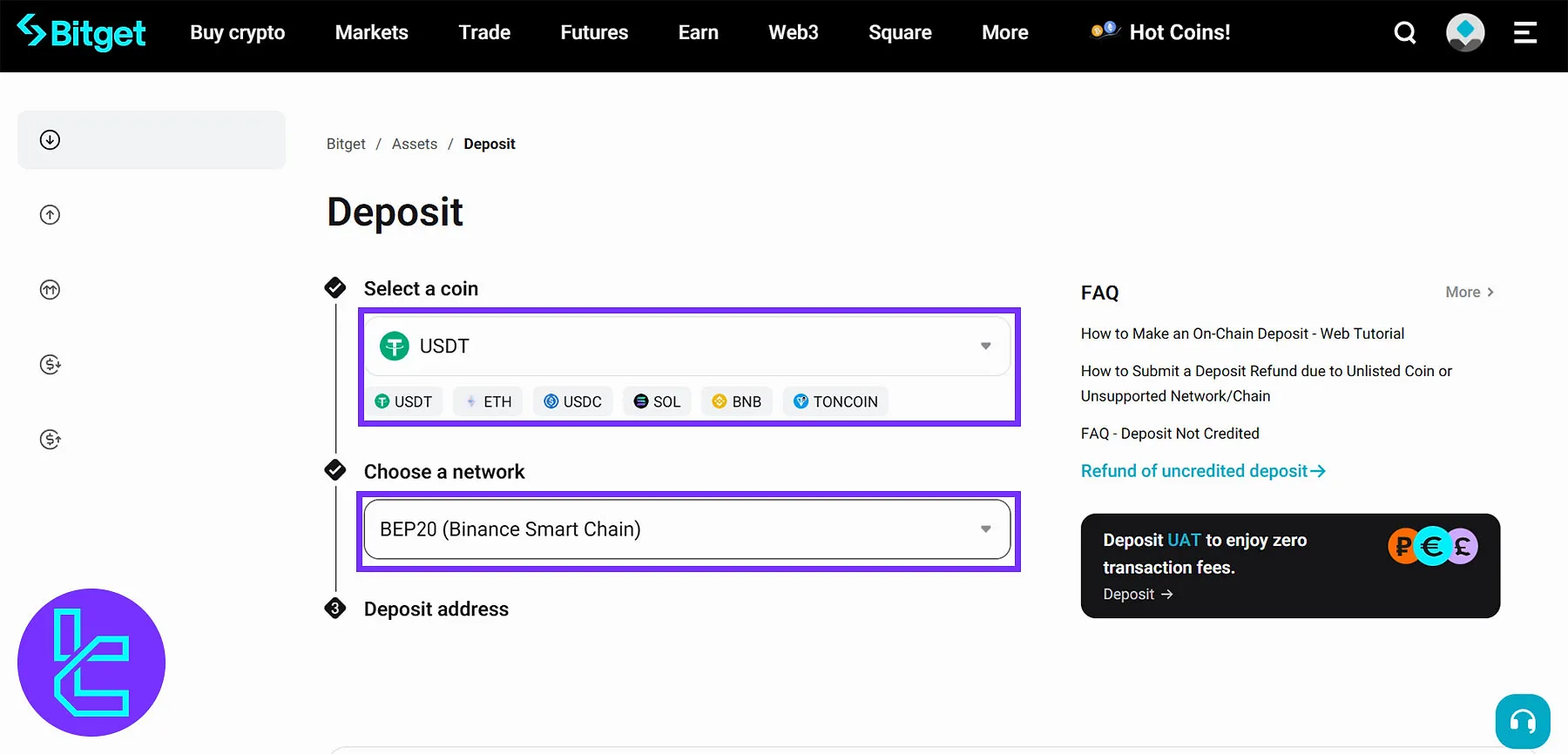The height and width of the screenshot is (754, 1568).
Task: Open the hamburger menu icon
Action: point(1524,33)
